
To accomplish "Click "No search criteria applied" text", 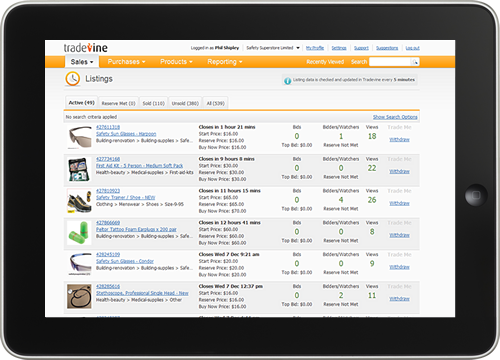I will [x=91, y=117].
